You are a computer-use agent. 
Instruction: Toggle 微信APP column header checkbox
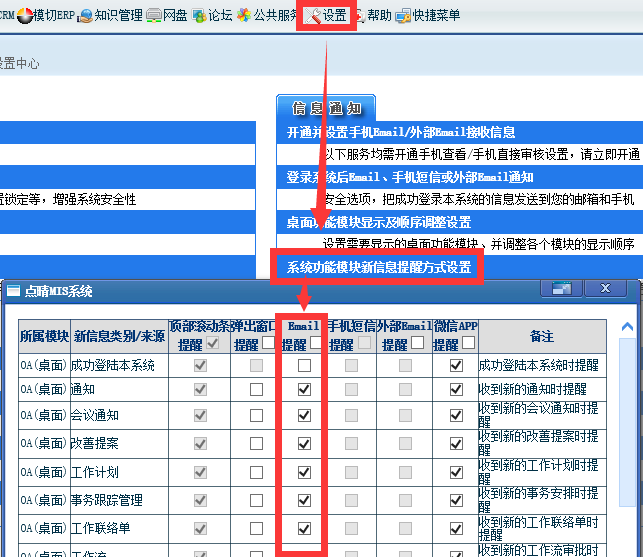pyautogui.click(x=467, y=343)
